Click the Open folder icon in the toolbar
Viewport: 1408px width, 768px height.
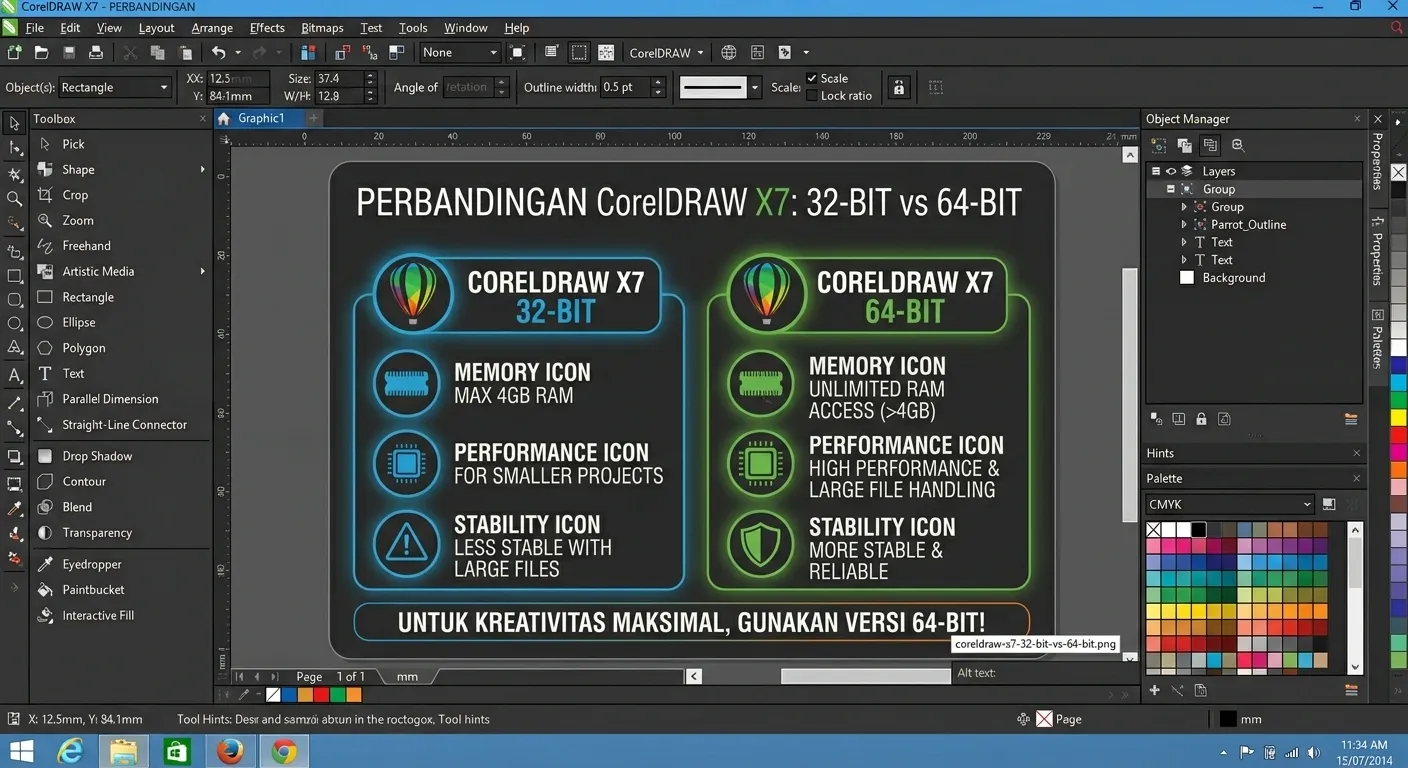point(41,52)
